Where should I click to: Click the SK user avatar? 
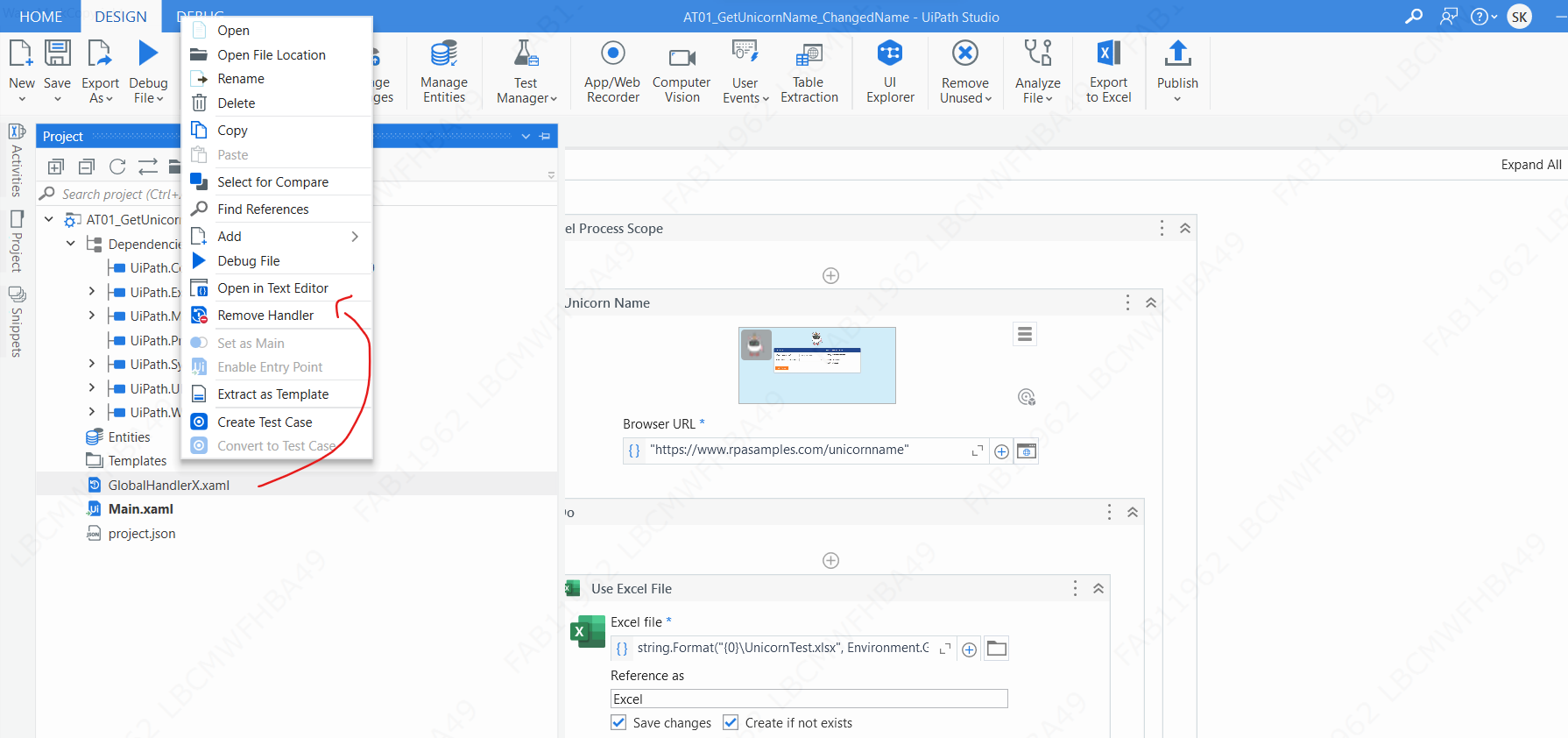pyautogui.click(x=1520, y=17)
